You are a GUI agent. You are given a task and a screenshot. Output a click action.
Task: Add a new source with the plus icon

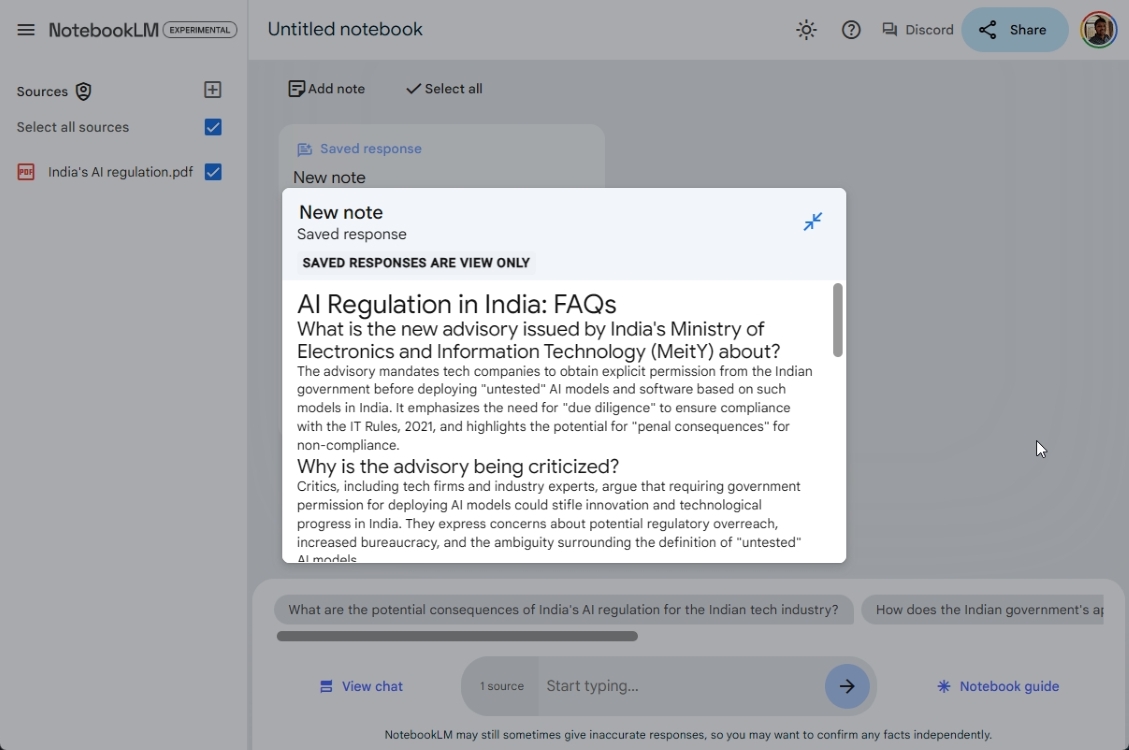pos(212,89)
